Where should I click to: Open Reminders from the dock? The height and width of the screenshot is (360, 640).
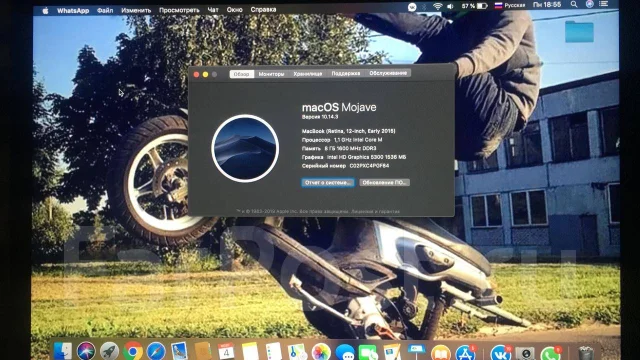[x=273, y=351]
